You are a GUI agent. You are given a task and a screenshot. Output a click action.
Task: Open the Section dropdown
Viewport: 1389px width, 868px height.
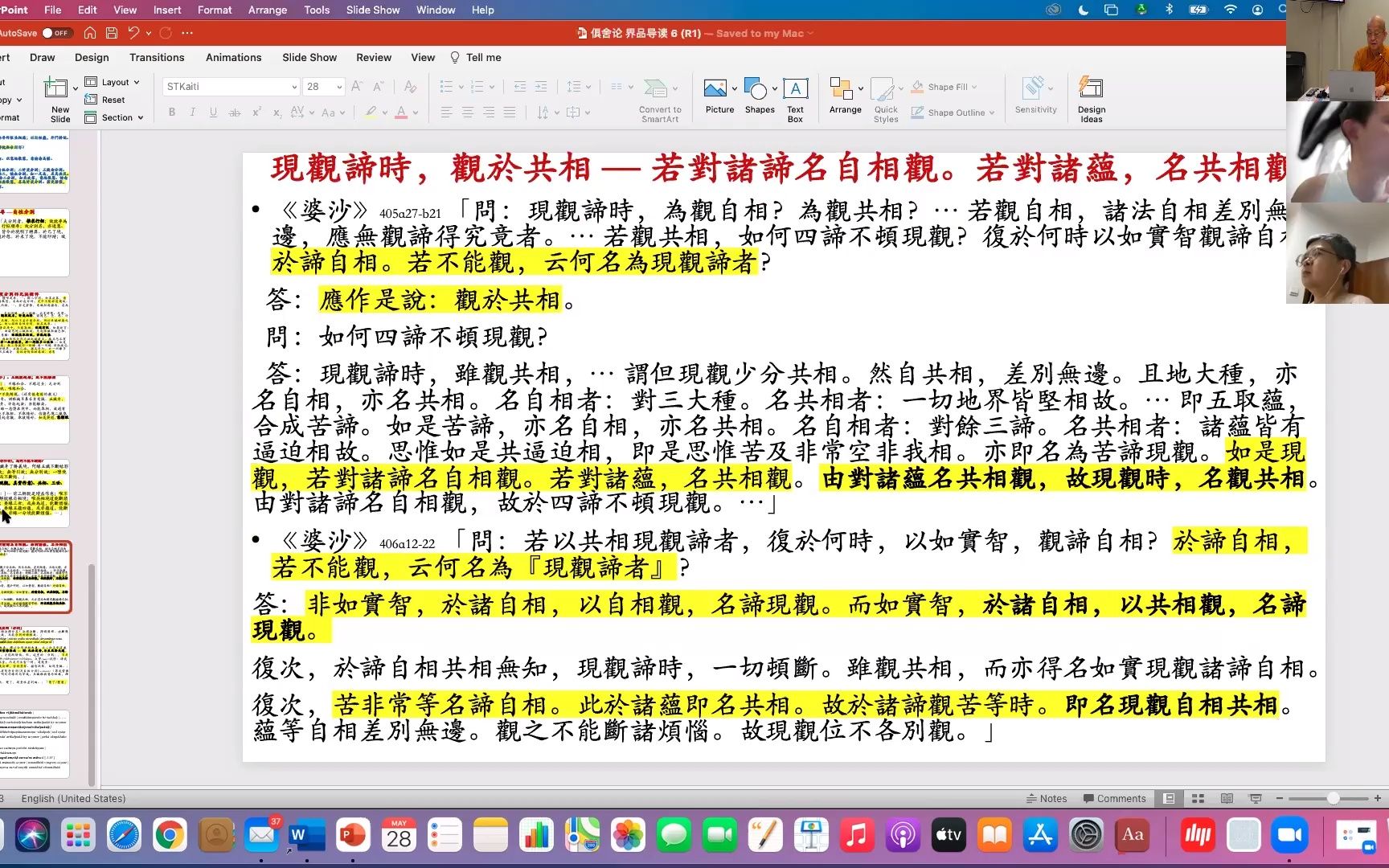(113, 117)
